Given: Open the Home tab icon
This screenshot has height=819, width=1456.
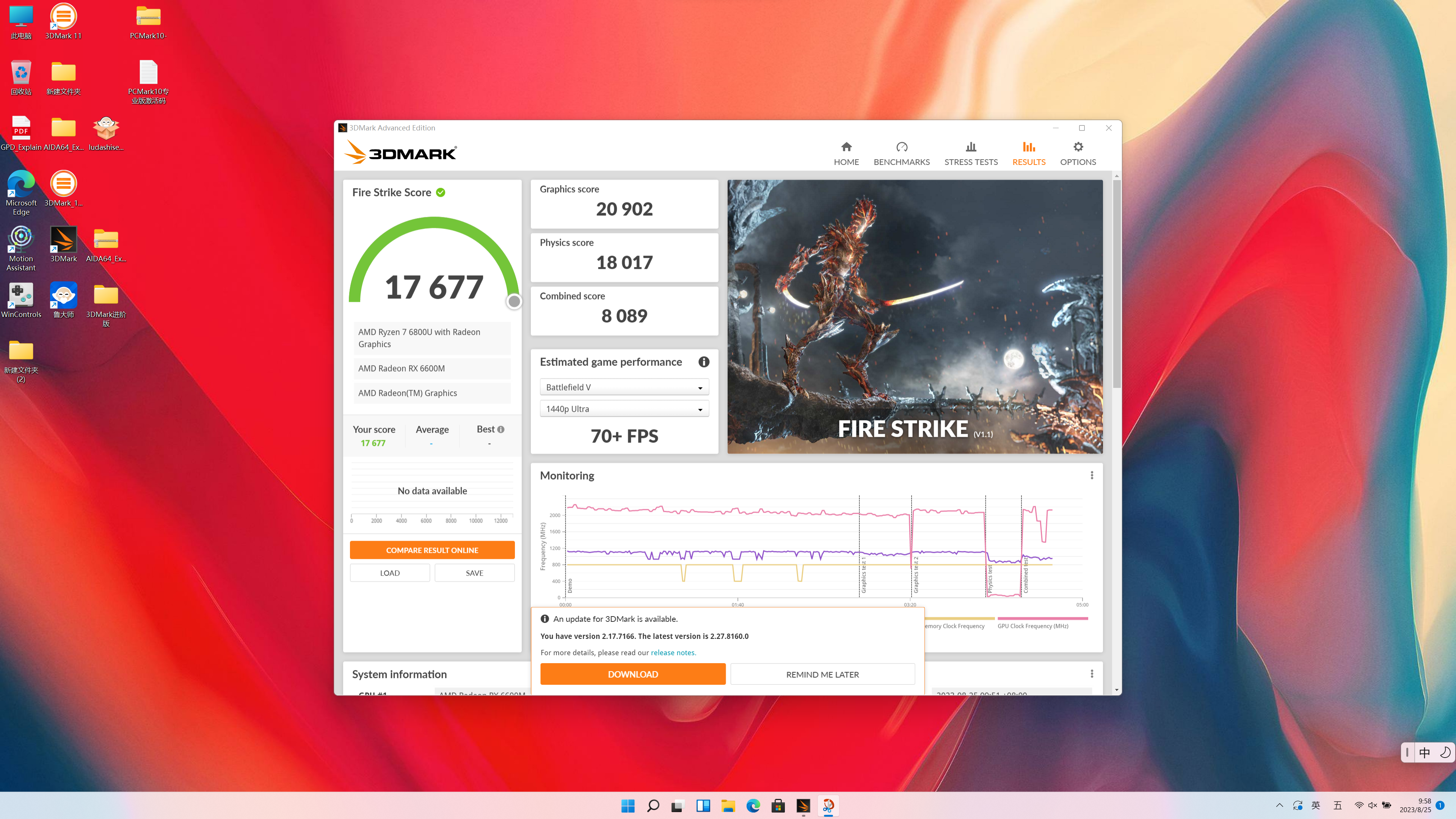Looking at the screenshot, I should point(846,147).
